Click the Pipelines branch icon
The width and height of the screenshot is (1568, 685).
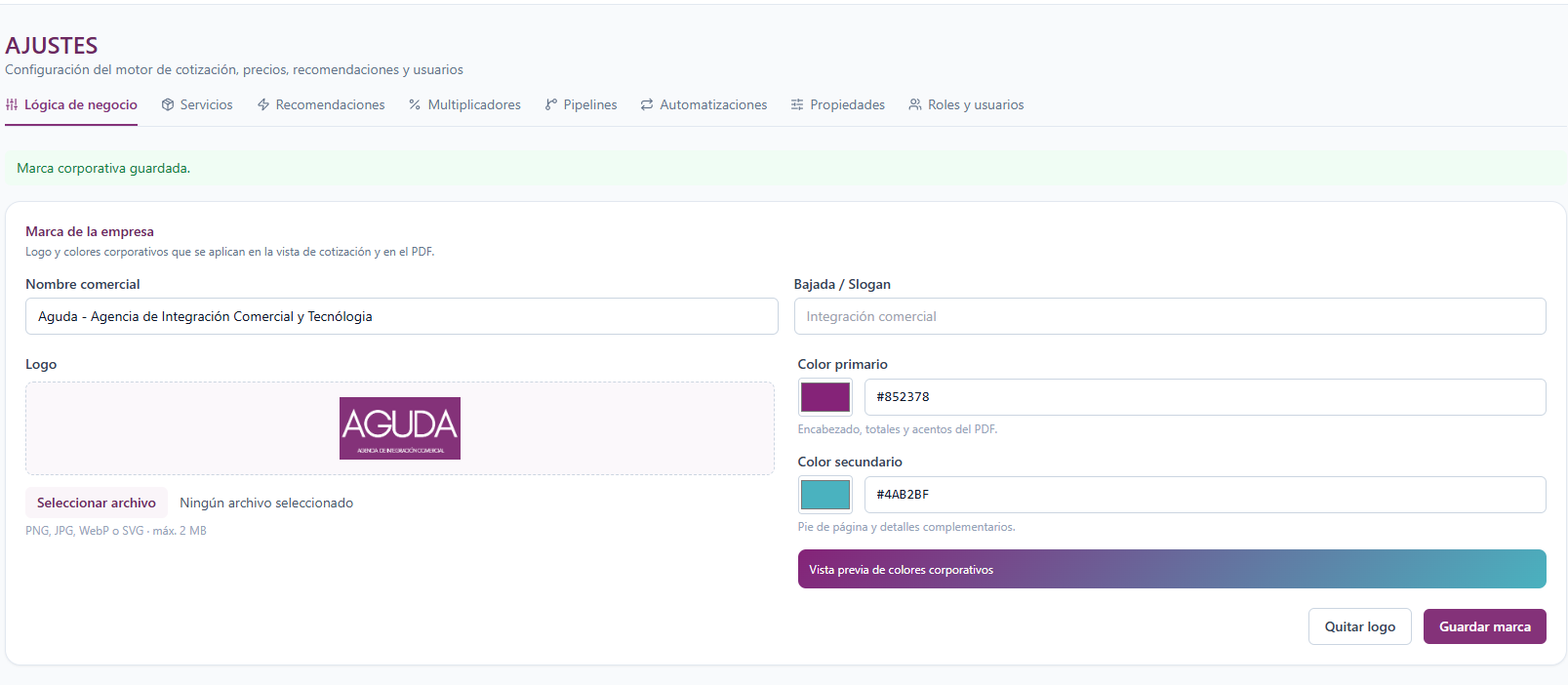tap(551, 104)
